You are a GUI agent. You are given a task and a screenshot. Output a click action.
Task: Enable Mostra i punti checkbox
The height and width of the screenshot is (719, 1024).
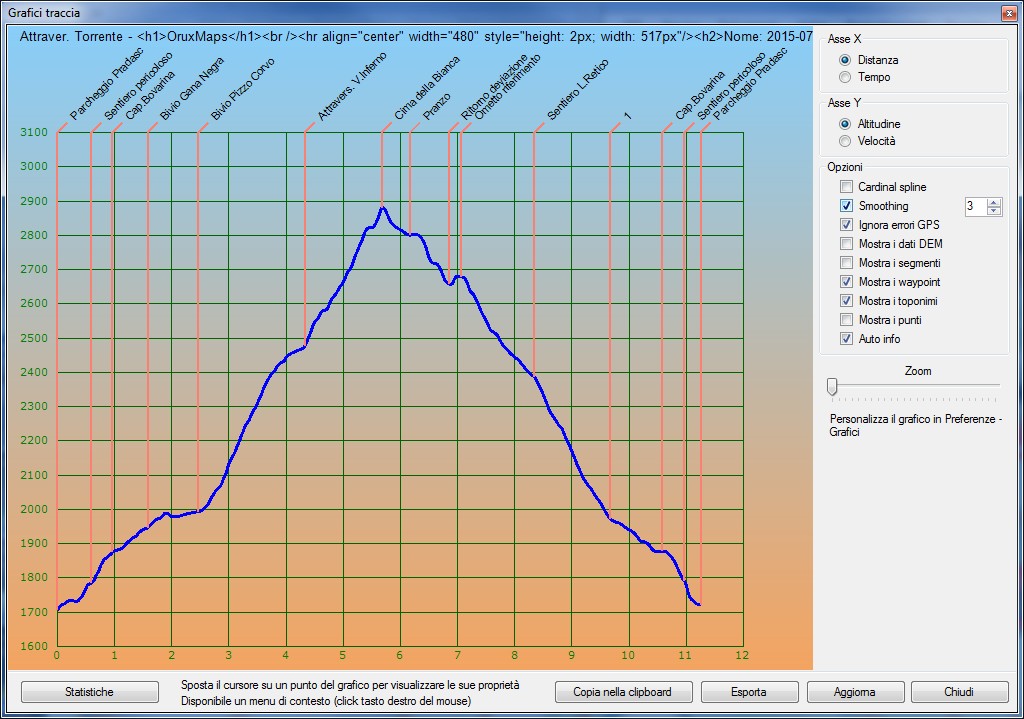click(x=847, y=320)
